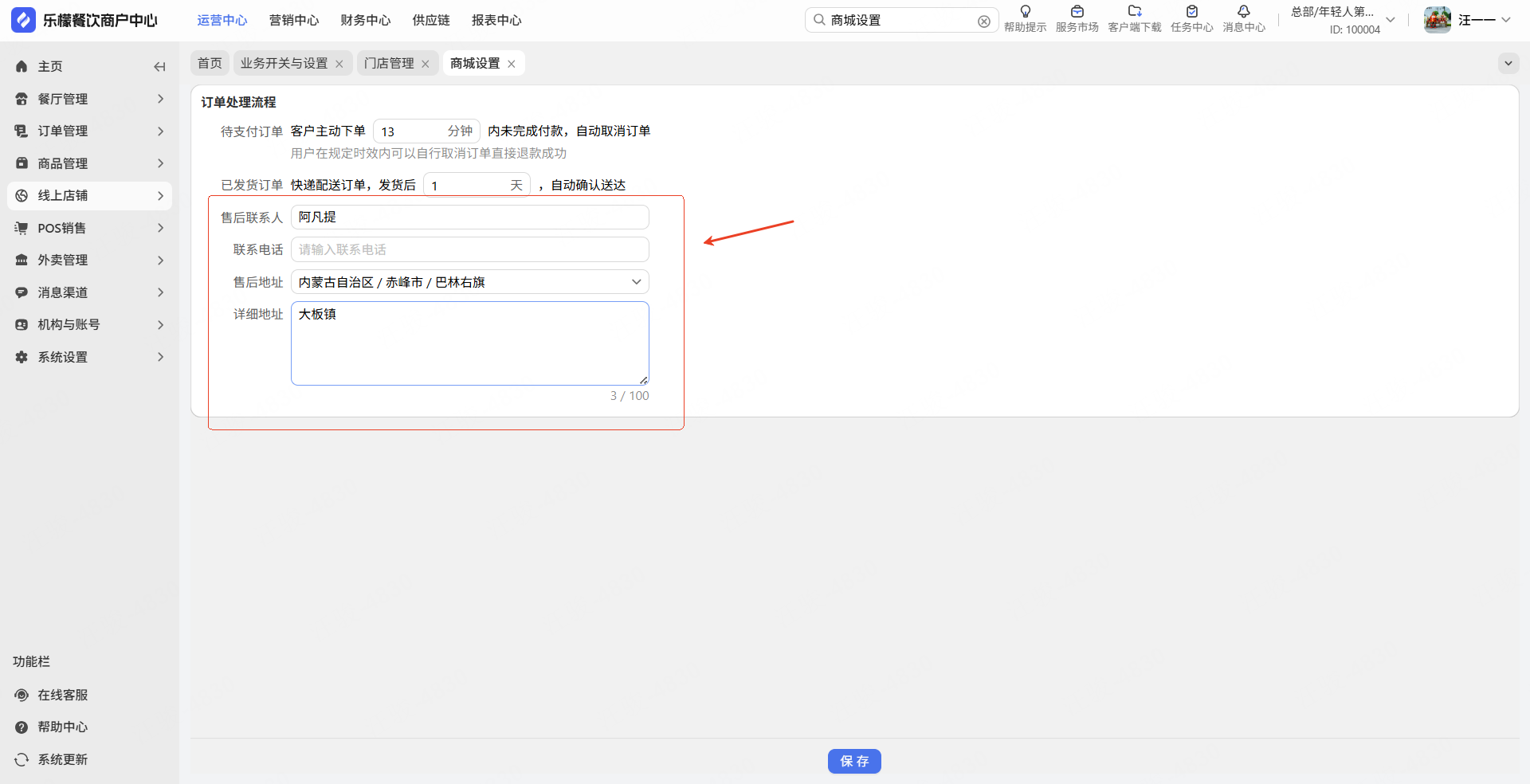The width and height of the screenshot is (1530, 784).
Task: Click the 机构与账号 icon in sidebar
Action: tap(22, 324)
